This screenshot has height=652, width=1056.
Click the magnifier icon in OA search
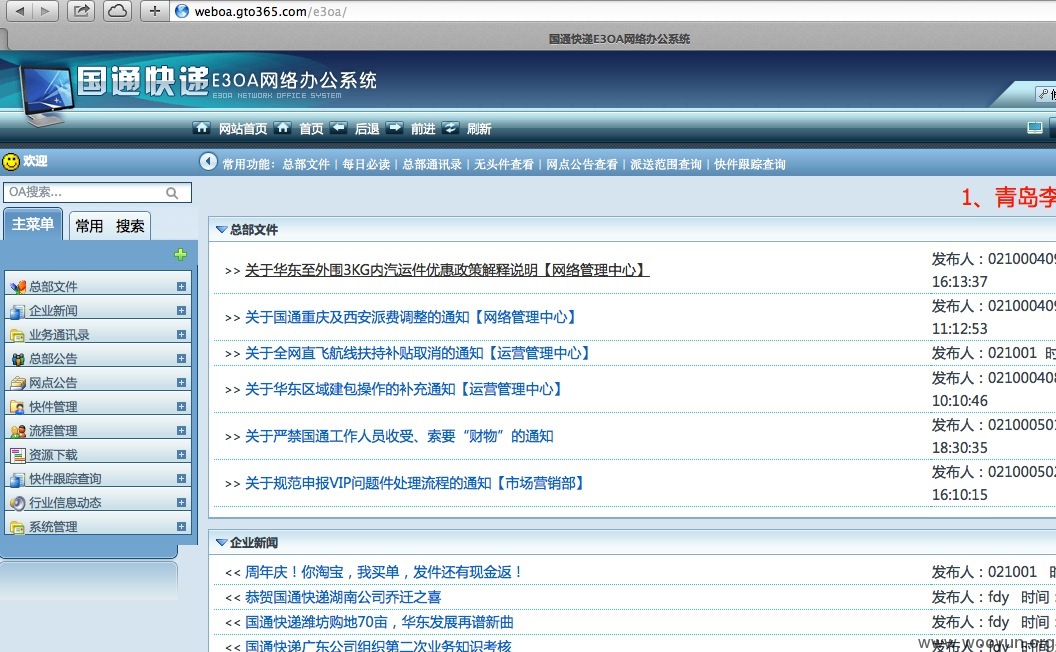[x=172, y=193]
